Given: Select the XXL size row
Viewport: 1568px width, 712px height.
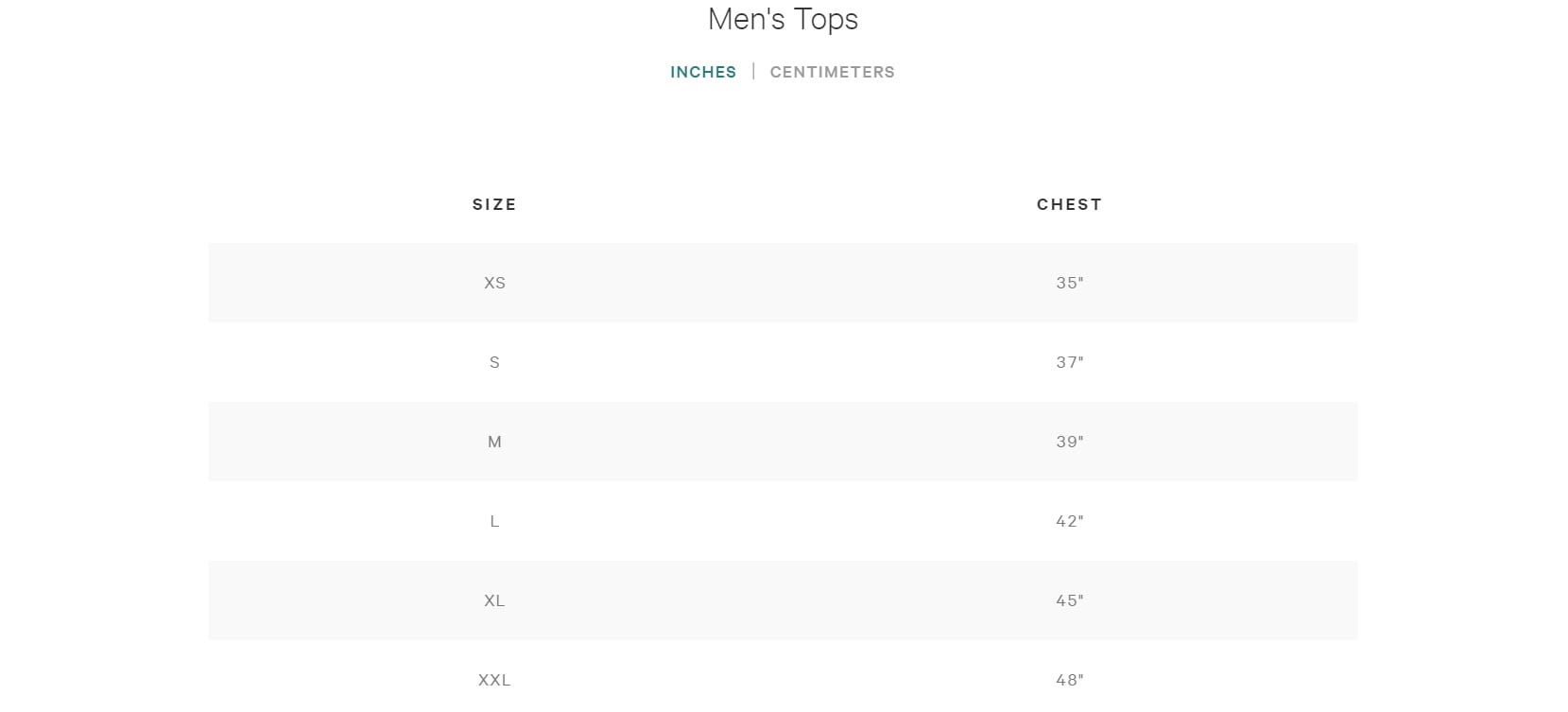Looking at the screenshot, I should (783, 680).
